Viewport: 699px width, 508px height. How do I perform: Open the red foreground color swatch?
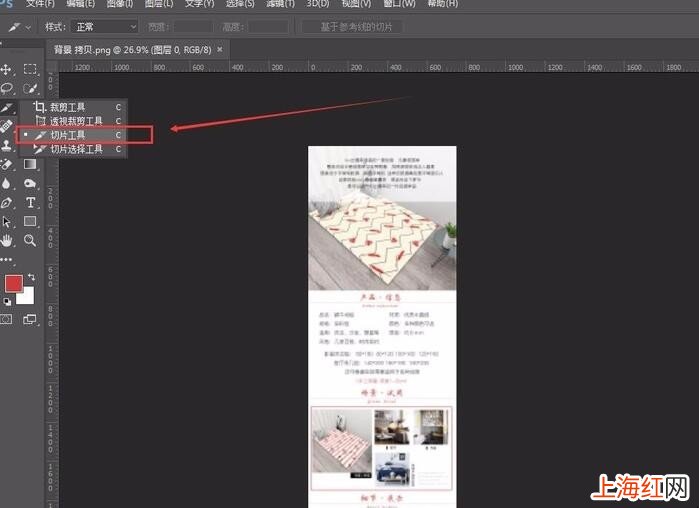13,283
